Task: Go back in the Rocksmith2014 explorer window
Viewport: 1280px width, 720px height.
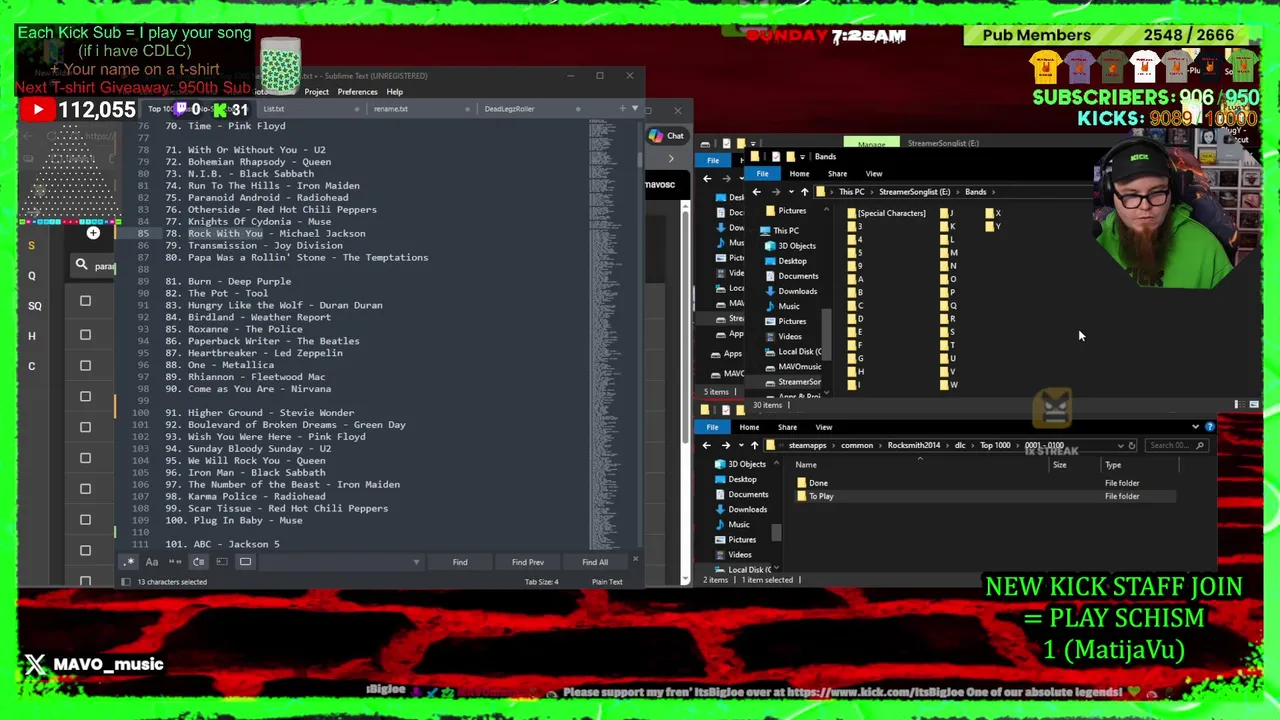Action: pyautogui.click(x=707, y=445)
